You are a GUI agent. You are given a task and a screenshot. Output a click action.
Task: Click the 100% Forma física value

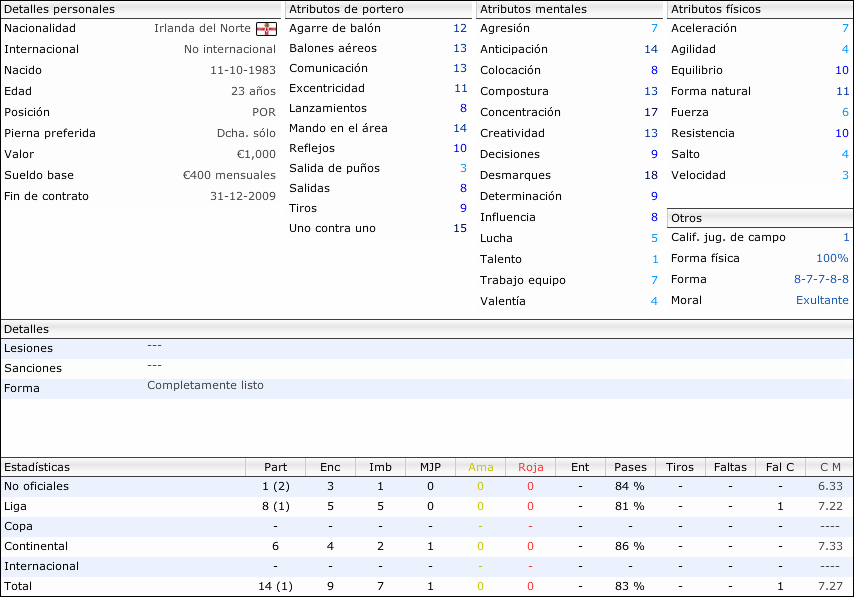832,258
